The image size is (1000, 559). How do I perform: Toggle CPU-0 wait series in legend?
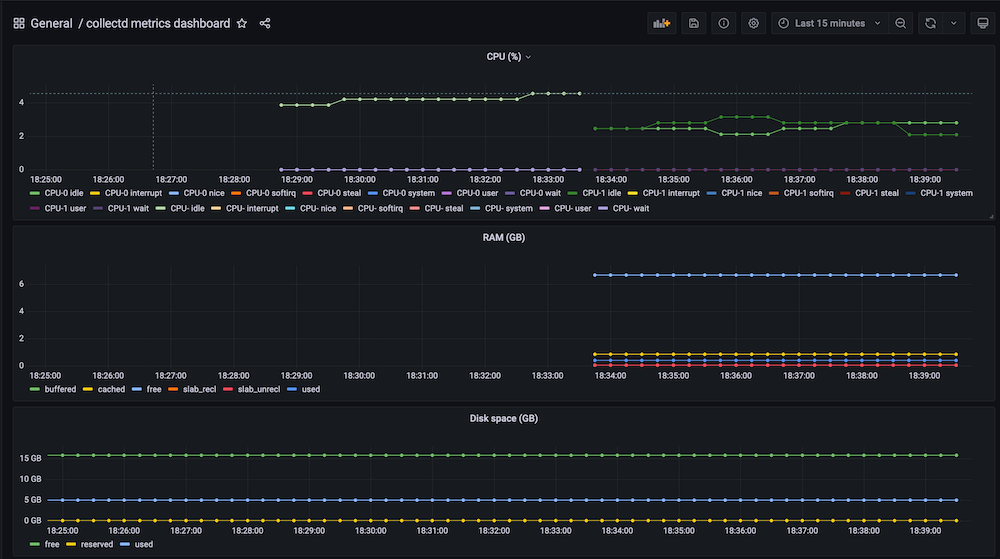pyautogui.click(x=540, y=193)
